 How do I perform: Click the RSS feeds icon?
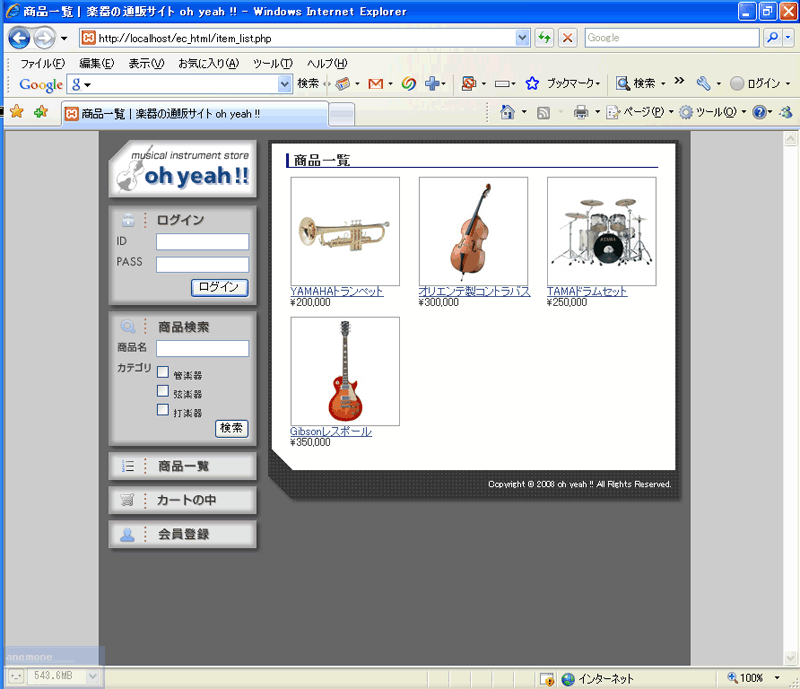pos(543,112)
